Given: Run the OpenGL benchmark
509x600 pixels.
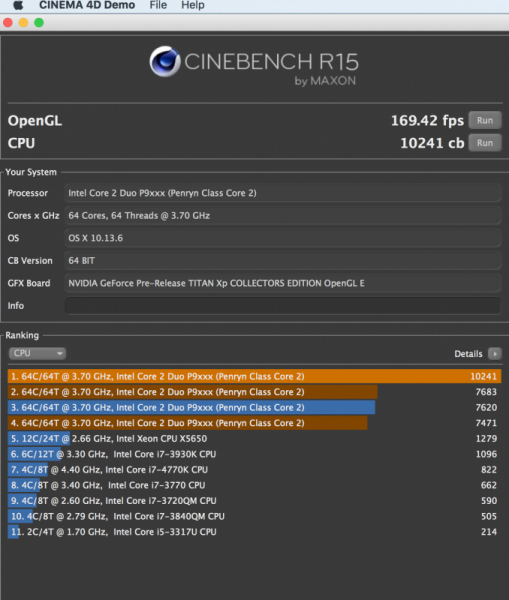Looking at the screenshot, I should click(485, 121).
